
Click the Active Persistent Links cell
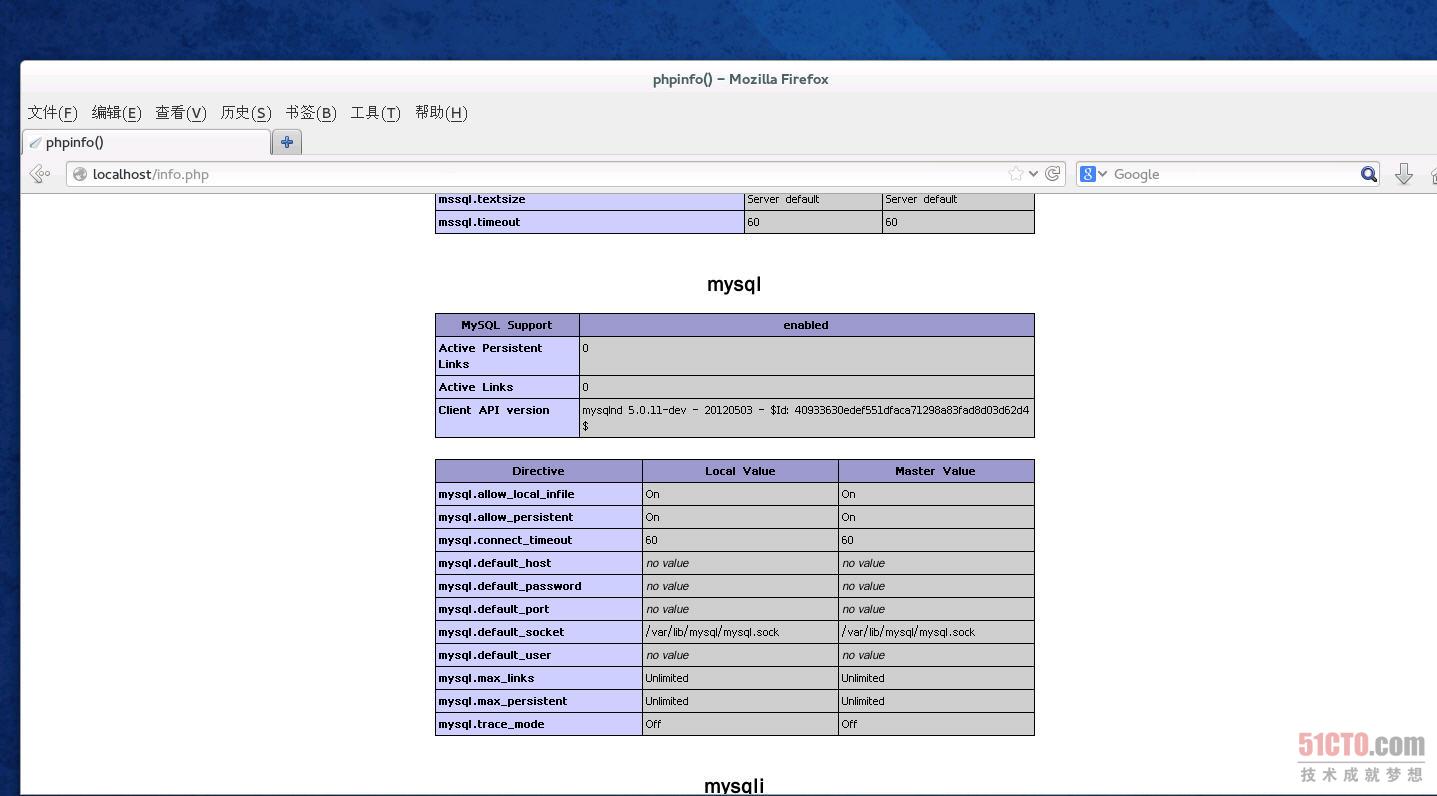tap(507, 356)
